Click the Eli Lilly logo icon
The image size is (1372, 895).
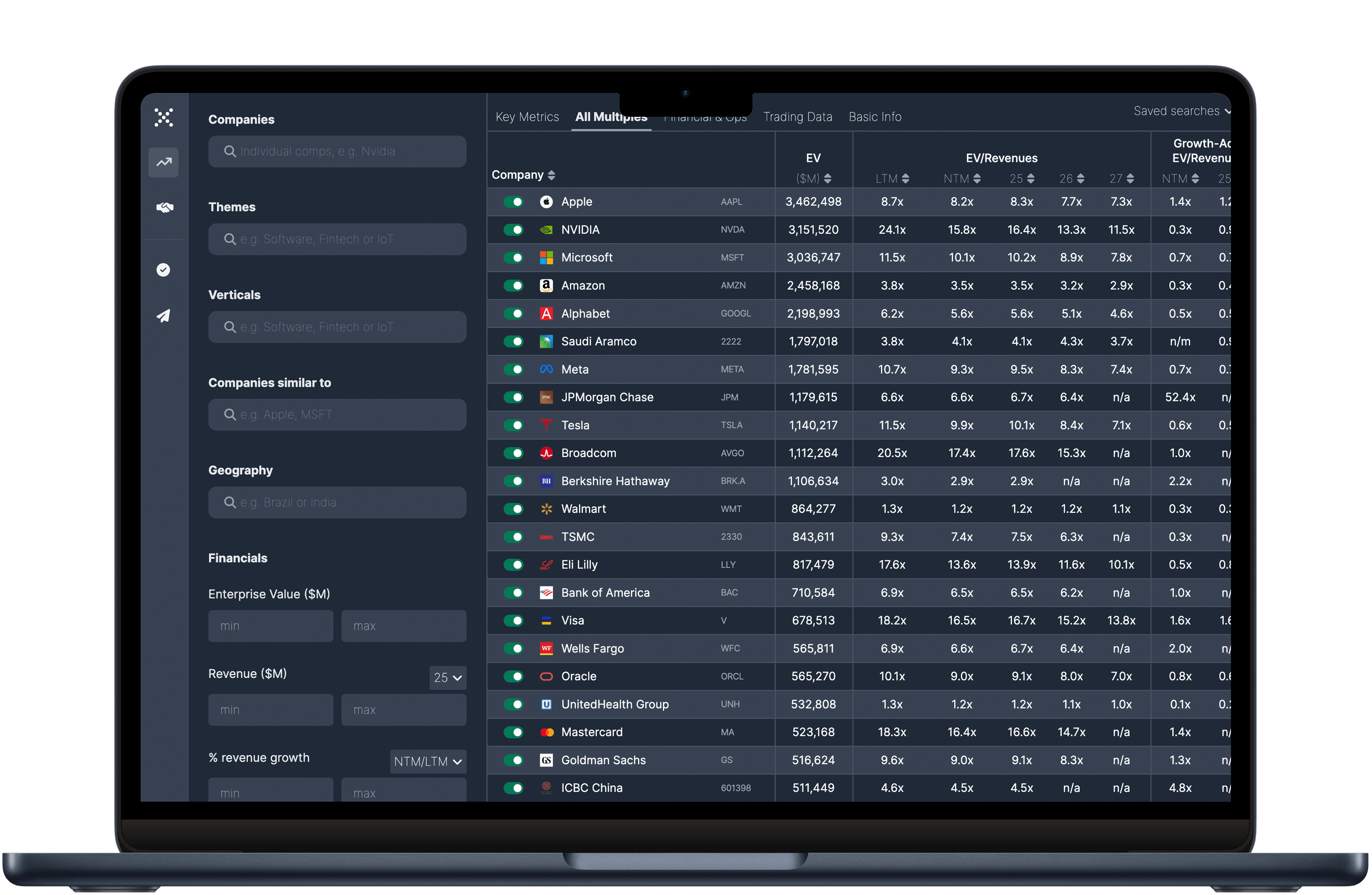[546, 565]
